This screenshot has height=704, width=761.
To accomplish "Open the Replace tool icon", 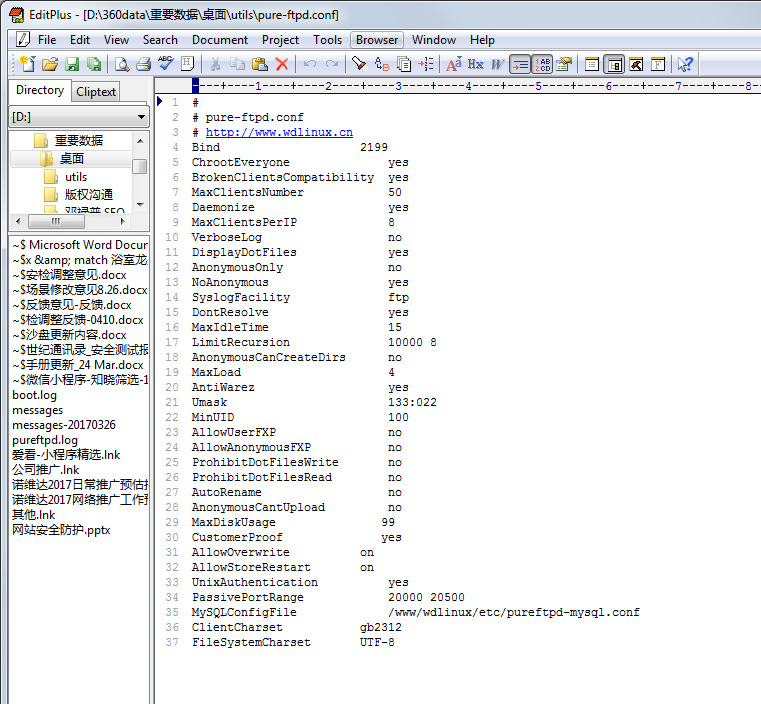I will tap(381, 64).
